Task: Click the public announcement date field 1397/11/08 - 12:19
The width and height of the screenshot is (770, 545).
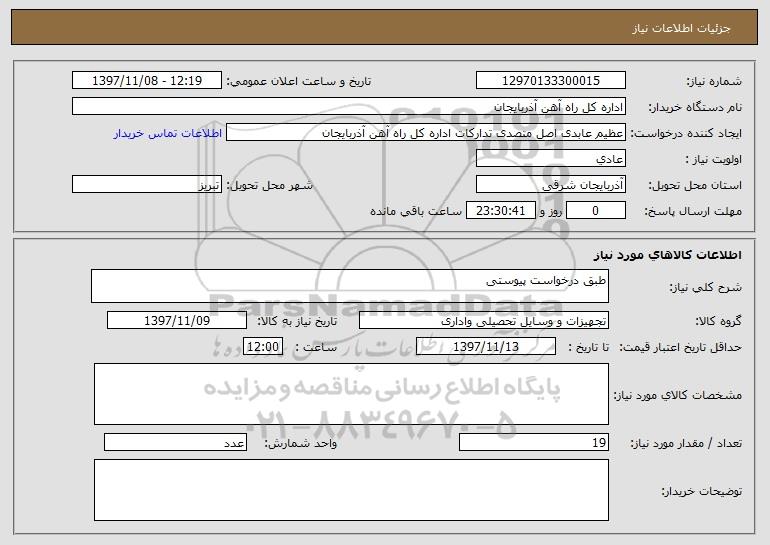Action: (x=147, y=81)
